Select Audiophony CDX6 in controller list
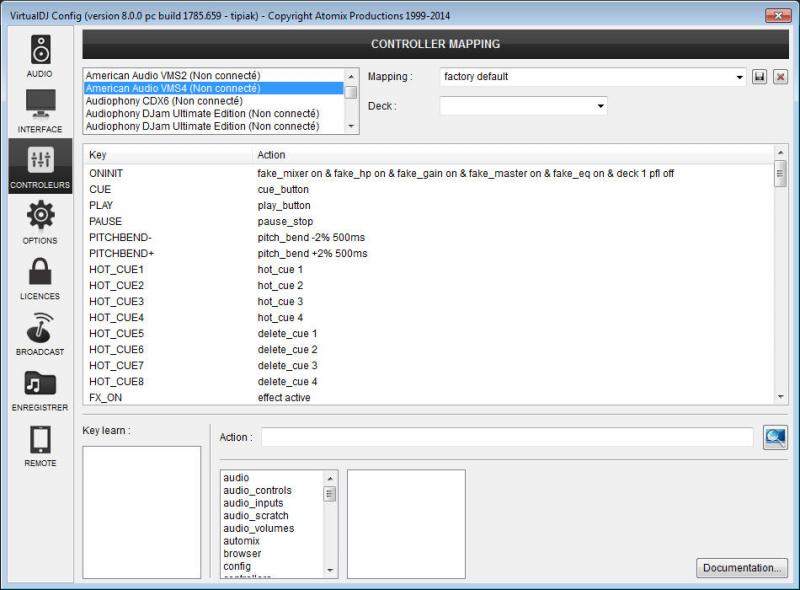This screenshot has width=800, height=590. tap(164, 101)
